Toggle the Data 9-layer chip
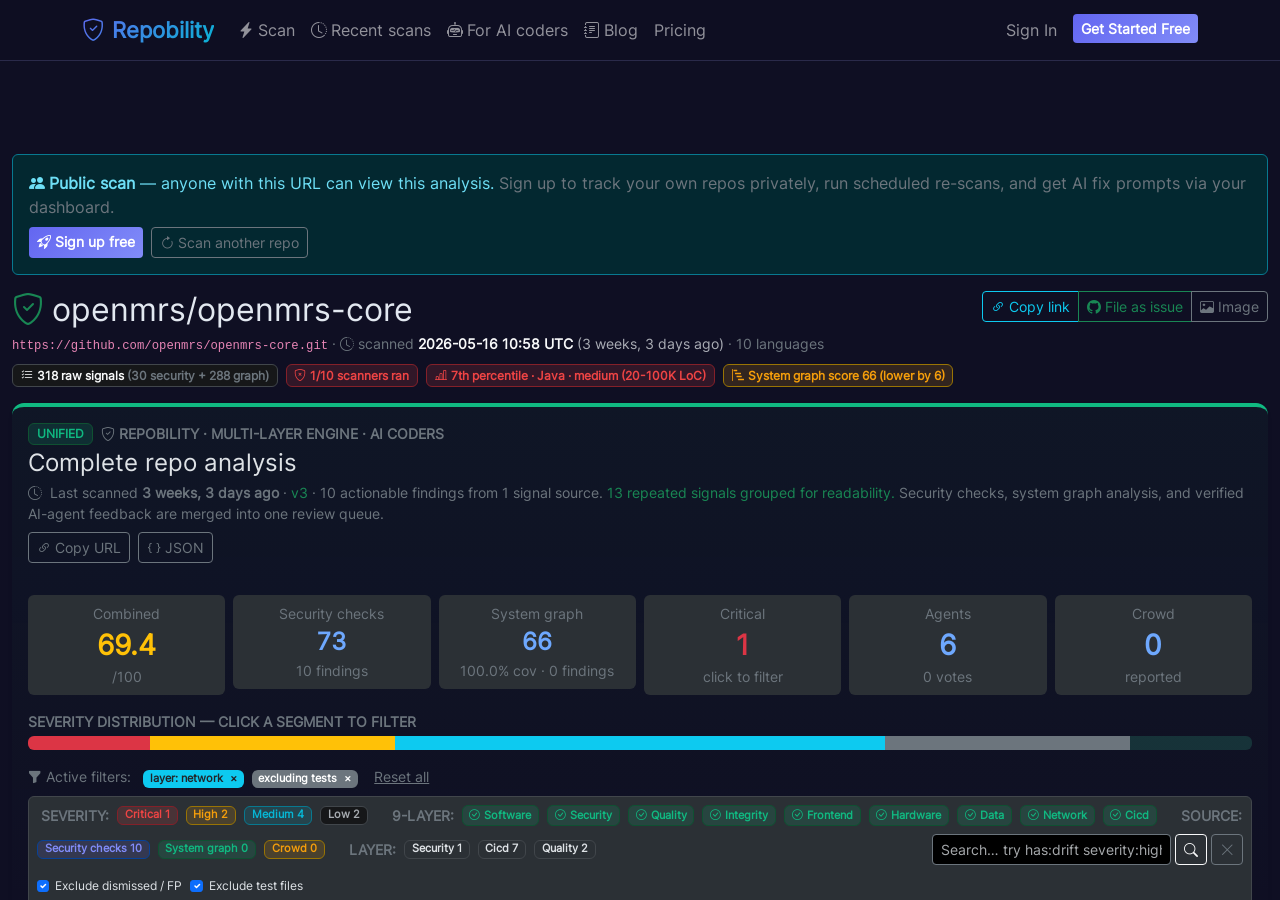The width and height of the screenshot is (1280, 900). click(985, 815)
